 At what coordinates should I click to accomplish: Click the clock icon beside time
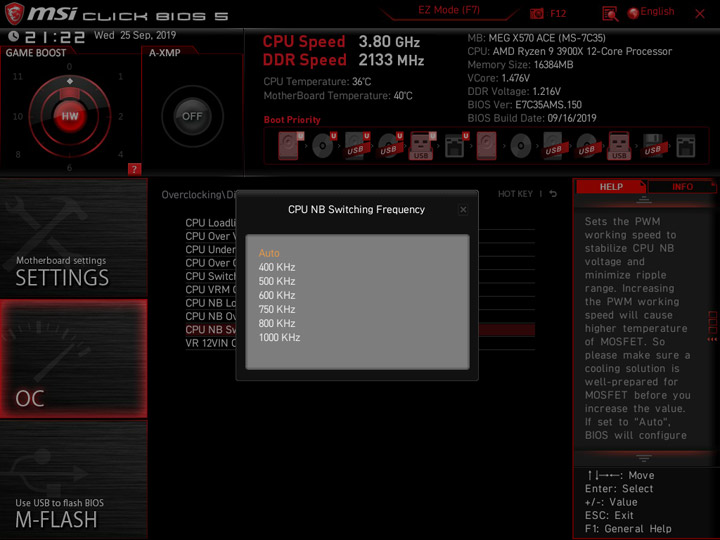pyautogui.click(x=13, y=36)
